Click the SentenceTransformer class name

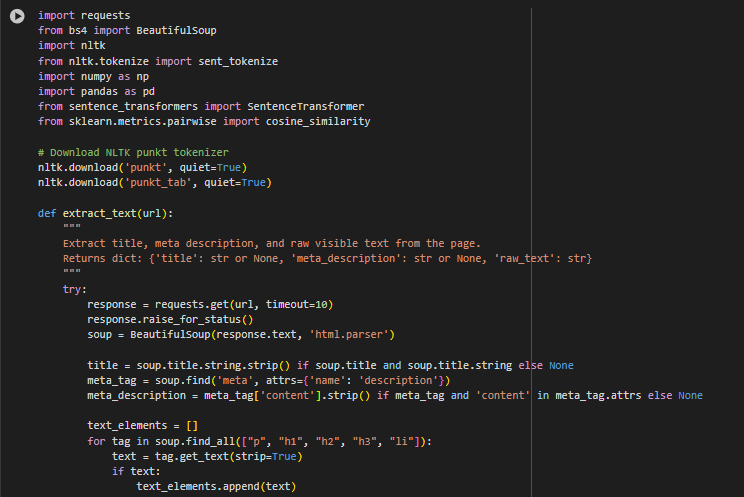pyautogui.click(x=306, y=106)
